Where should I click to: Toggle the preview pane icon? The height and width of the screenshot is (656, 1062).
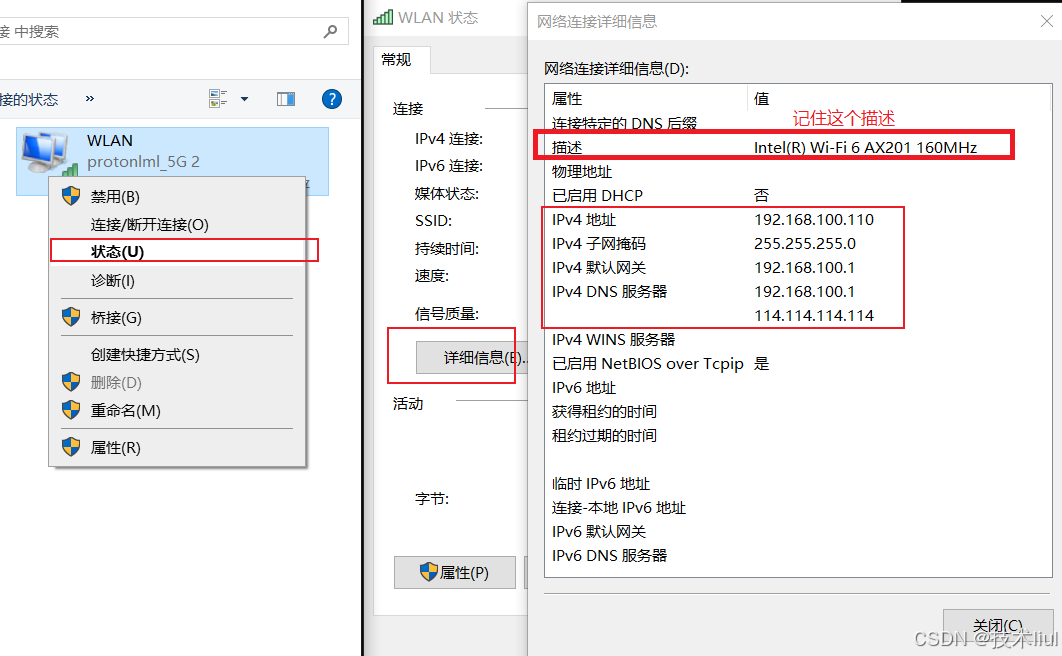tap(286, 100)
